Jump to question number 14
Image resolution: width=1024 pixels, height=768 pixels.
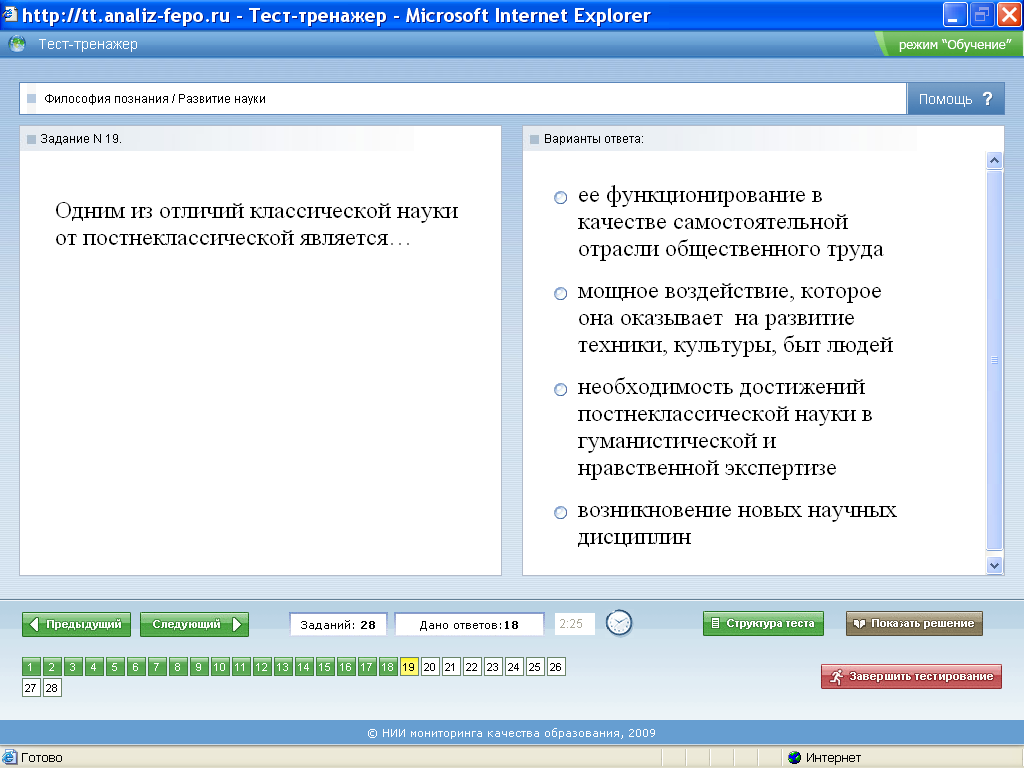(304, 667)
